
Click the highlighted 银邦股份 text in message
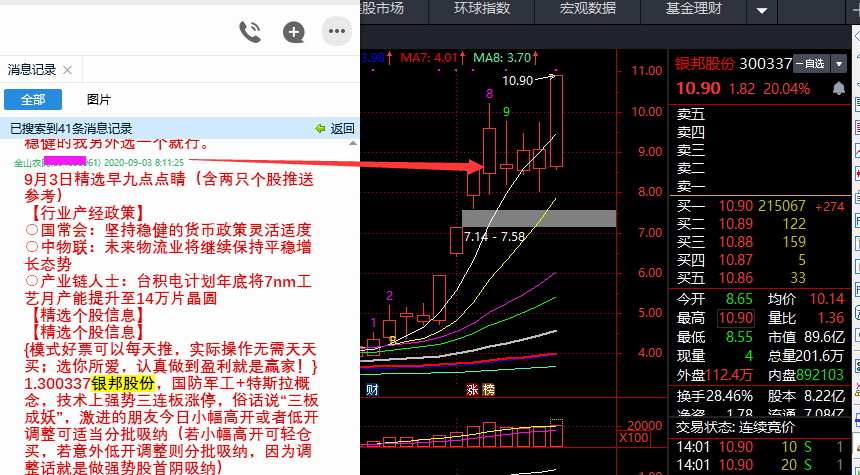pyautogui.click(x=123, y=383)
